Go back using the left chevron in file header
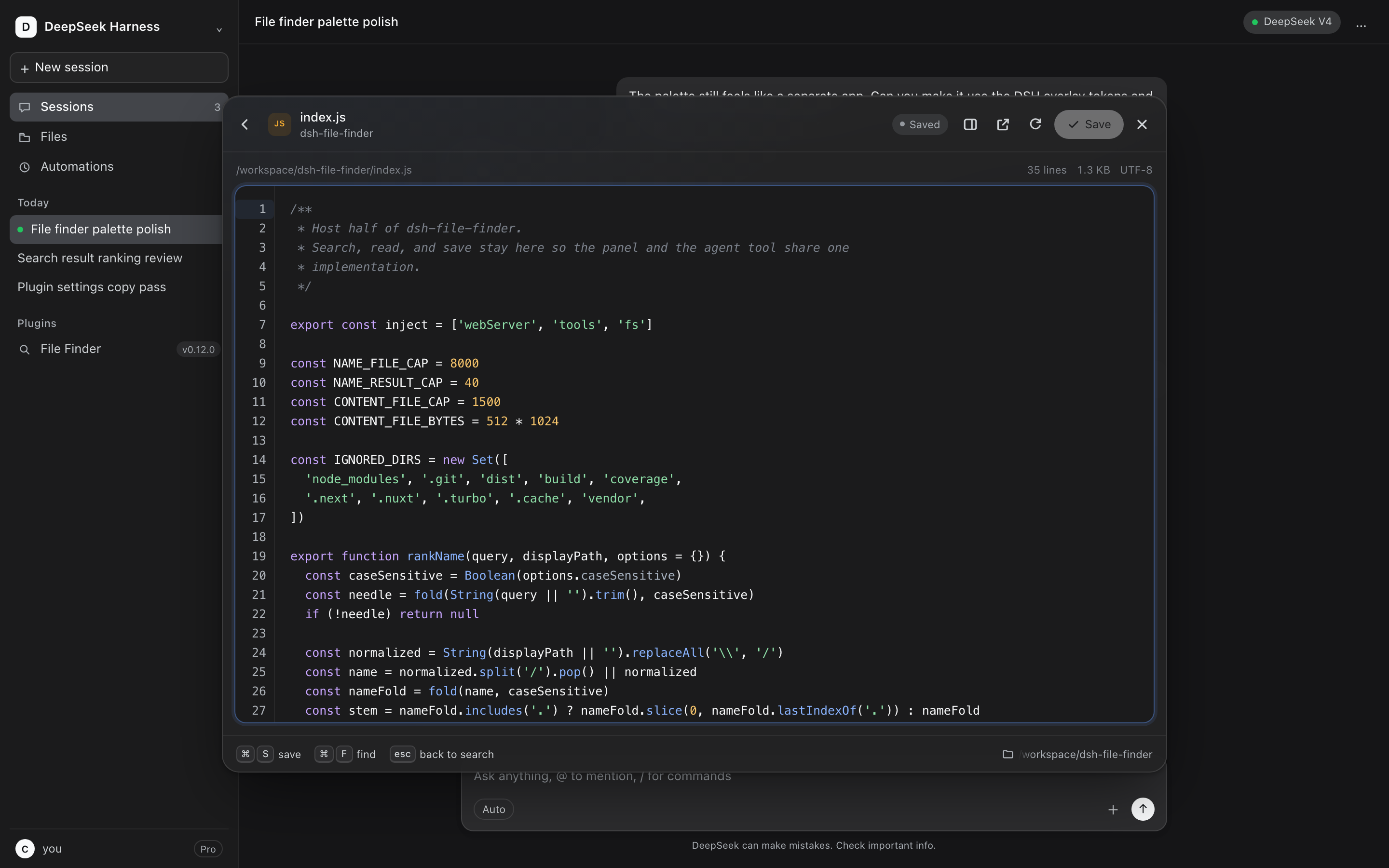Screen dimensions: 1389x868 tap(245, 124)
